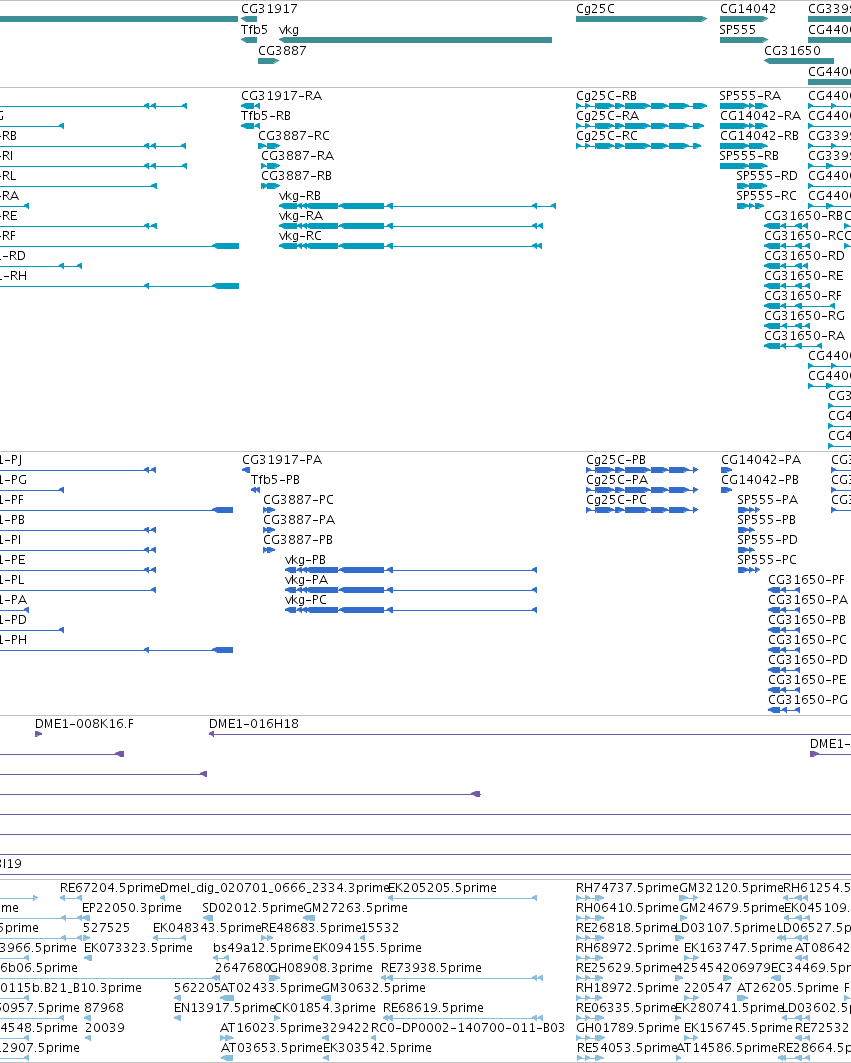This screenshot has height=1063, width=851.
Task: Select the Tfb5-PB protein label
Action: (275, 480)
